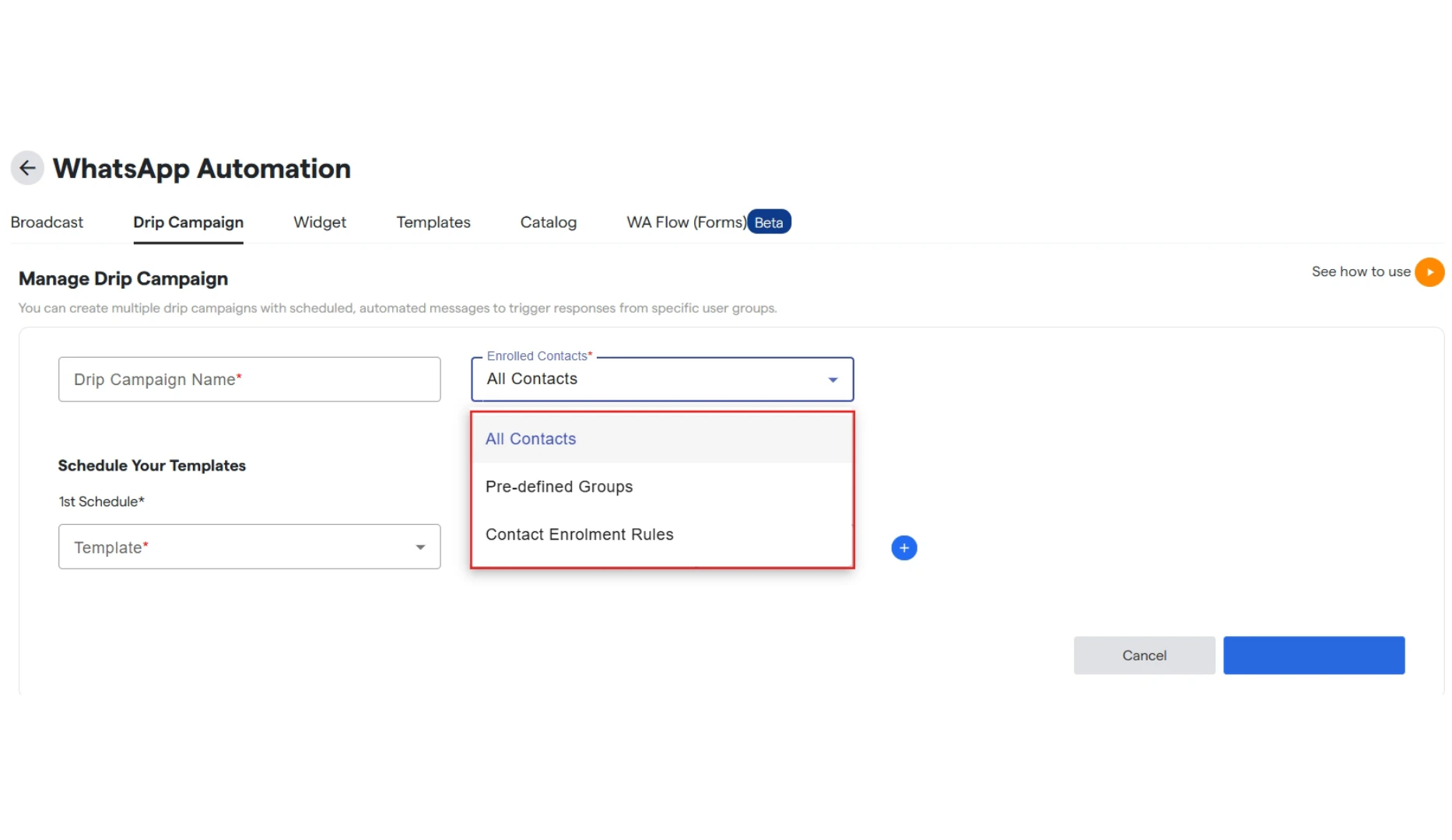1452x840 pixels.
Task: Open the Templates tab
Action: coord(433,222)
